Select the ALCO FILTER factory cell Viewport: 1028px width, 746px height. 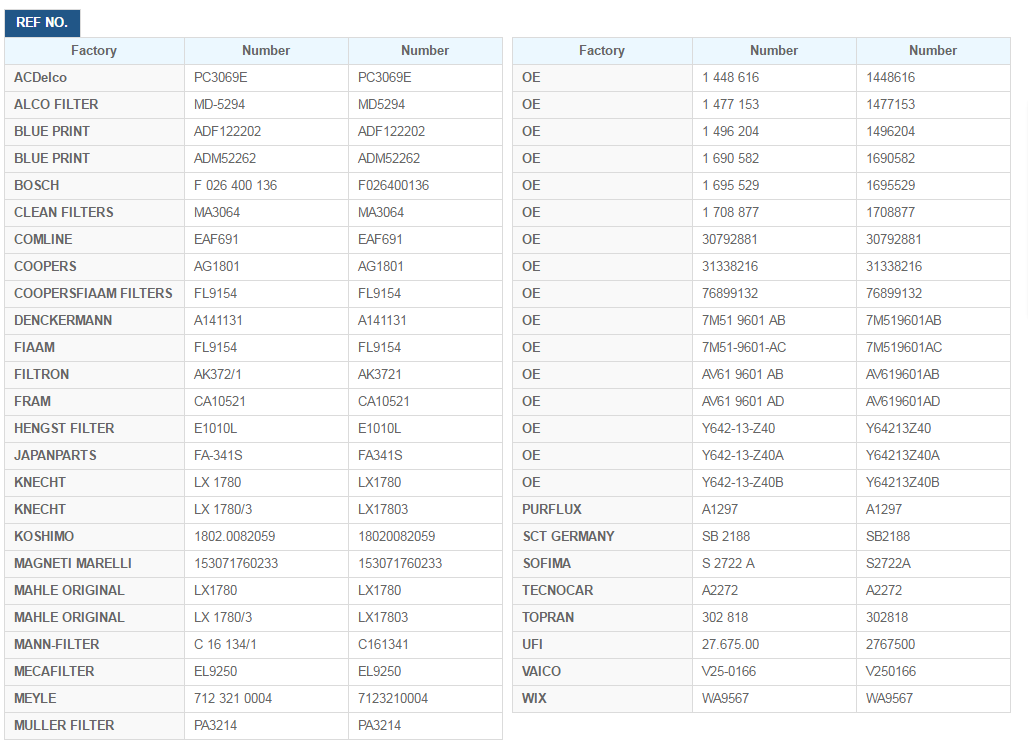click(94, 104)
